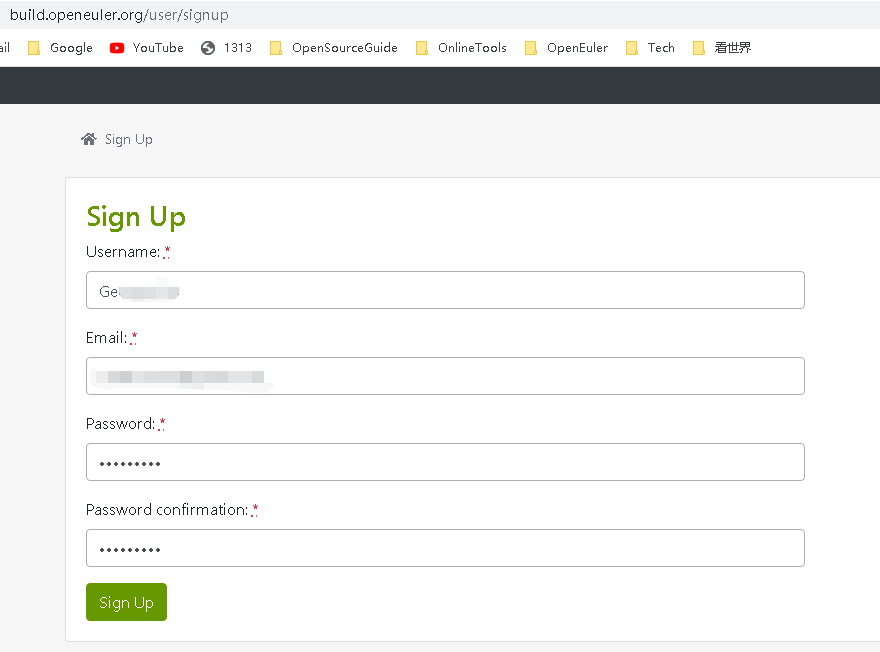The height and width of the screenshot is (652, 880).
Task: Focus the Email input field
Action: click(x=445, y=376)
